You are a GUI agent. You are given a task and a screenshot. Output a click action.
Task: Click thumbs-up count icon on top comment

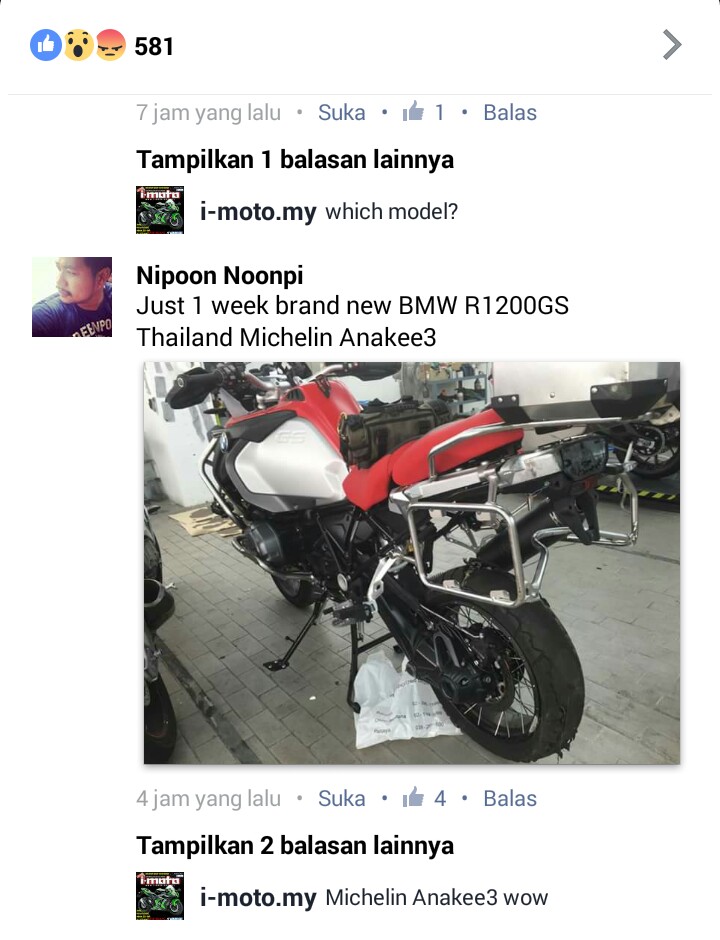413,112
